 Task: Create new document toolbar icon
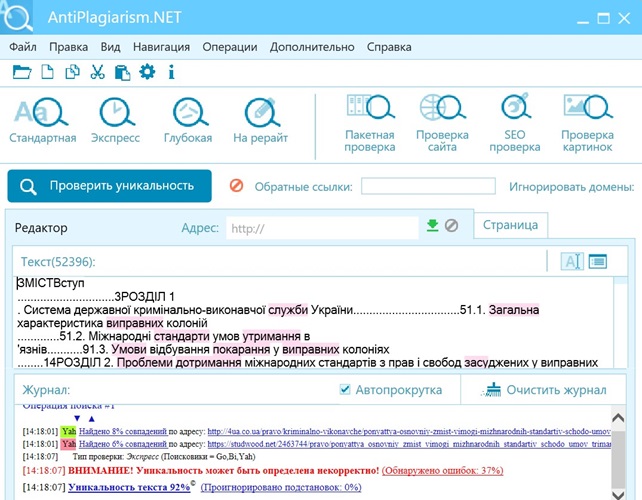click(x=47, y=72)
